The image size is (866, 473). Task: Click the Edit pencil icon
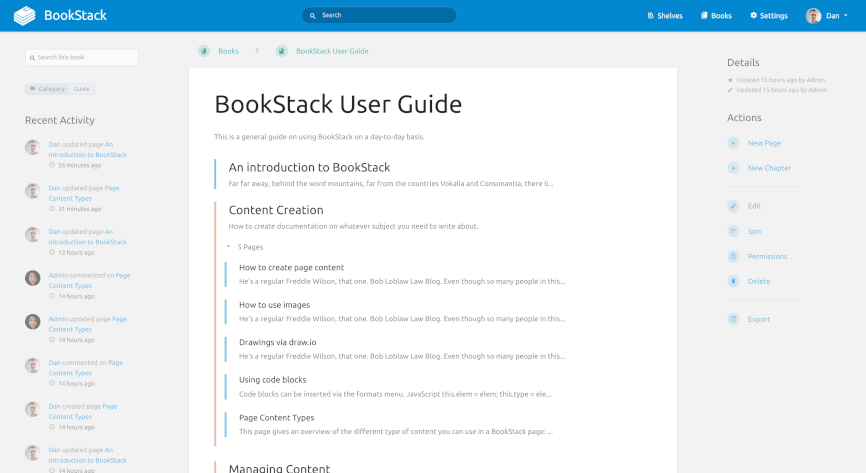[x=733, y=206]
